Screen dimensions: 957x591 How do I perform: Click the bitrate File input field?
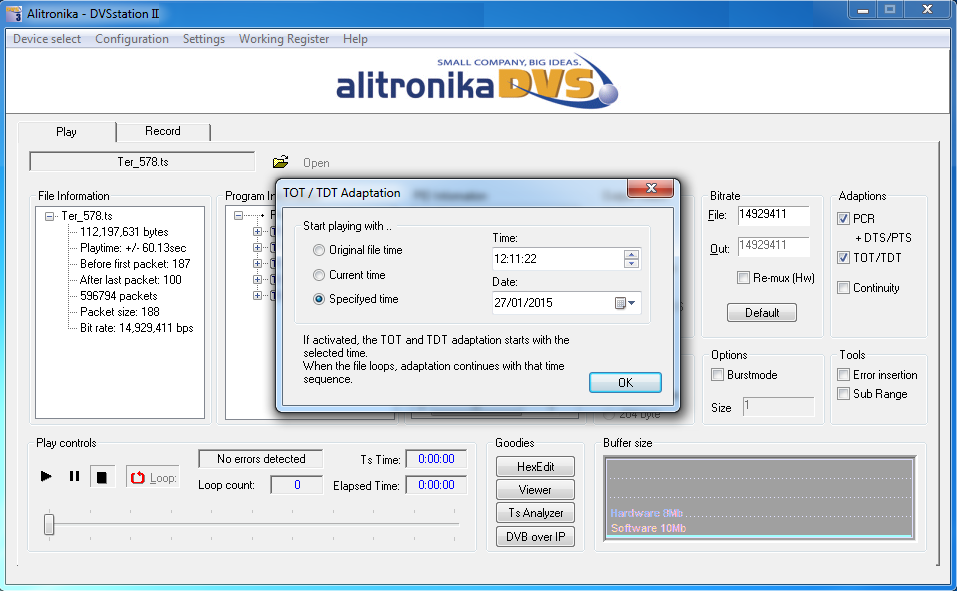point(773,215)
